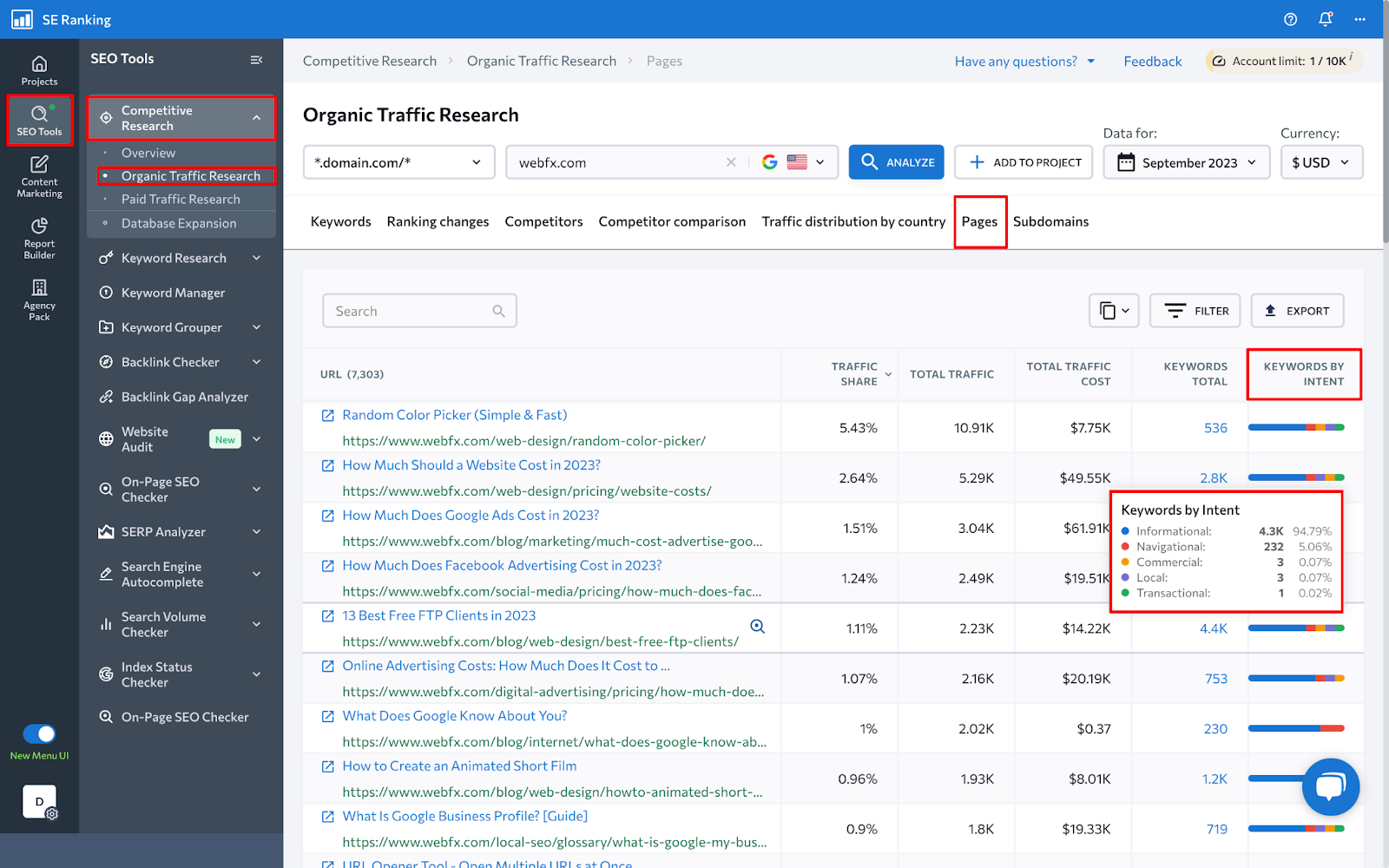Open SEO Tools in the left rail

tap(39, 121)
